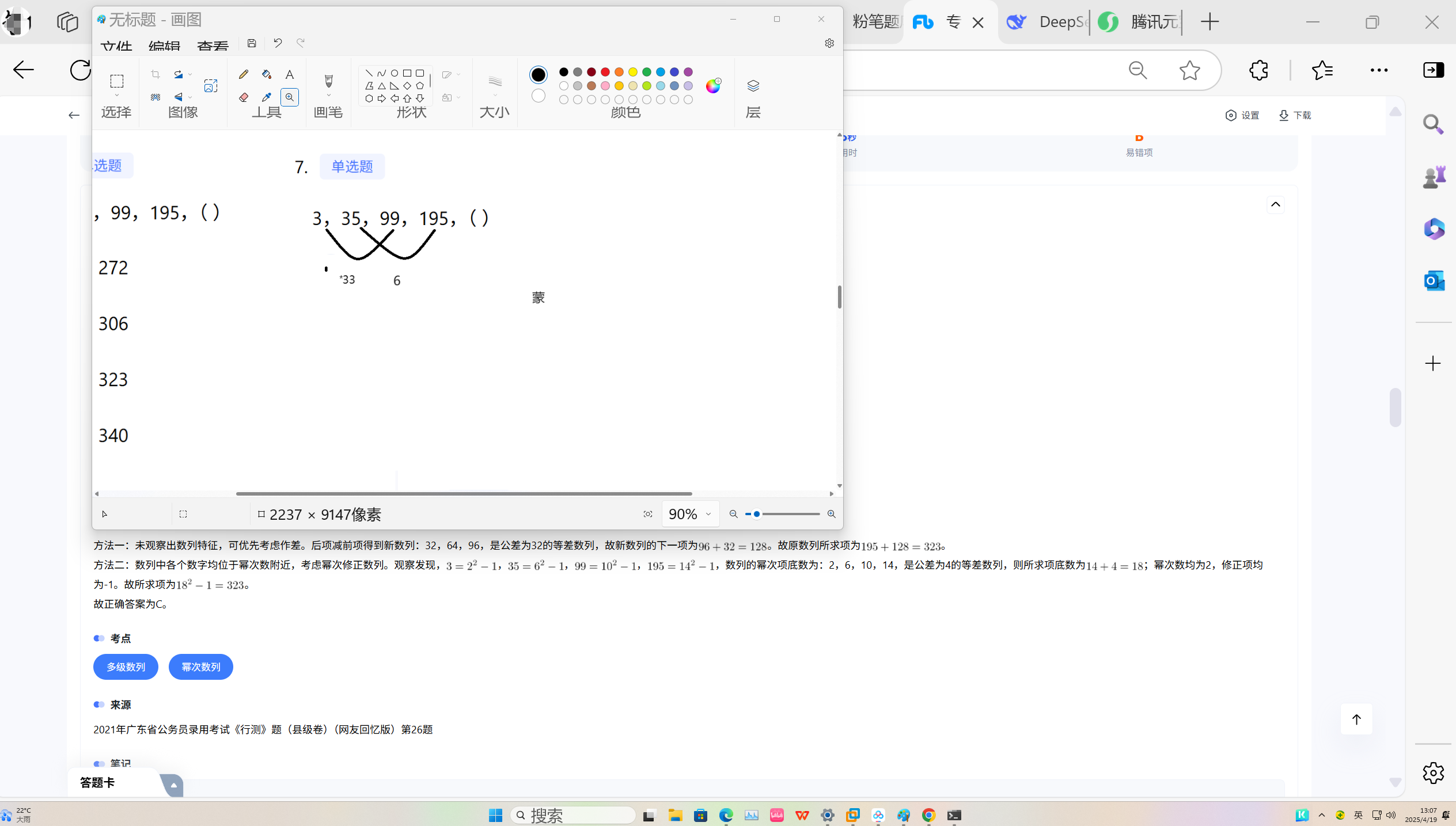This screenshot has height=826, width=1456.
Task: Select the Fill bucket tool
Action: [266, 74]
